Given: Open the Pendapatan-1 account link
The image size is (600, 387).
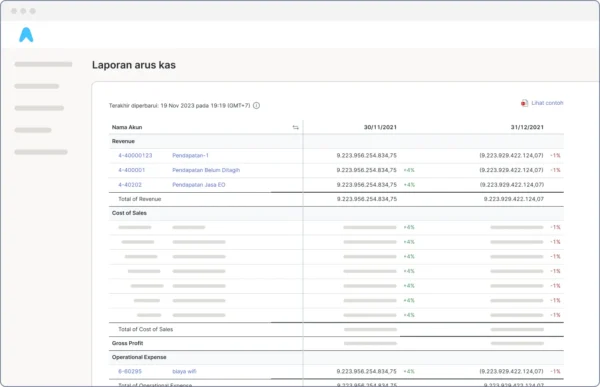Looking at the screenshot, I should [x=190, y=155].
